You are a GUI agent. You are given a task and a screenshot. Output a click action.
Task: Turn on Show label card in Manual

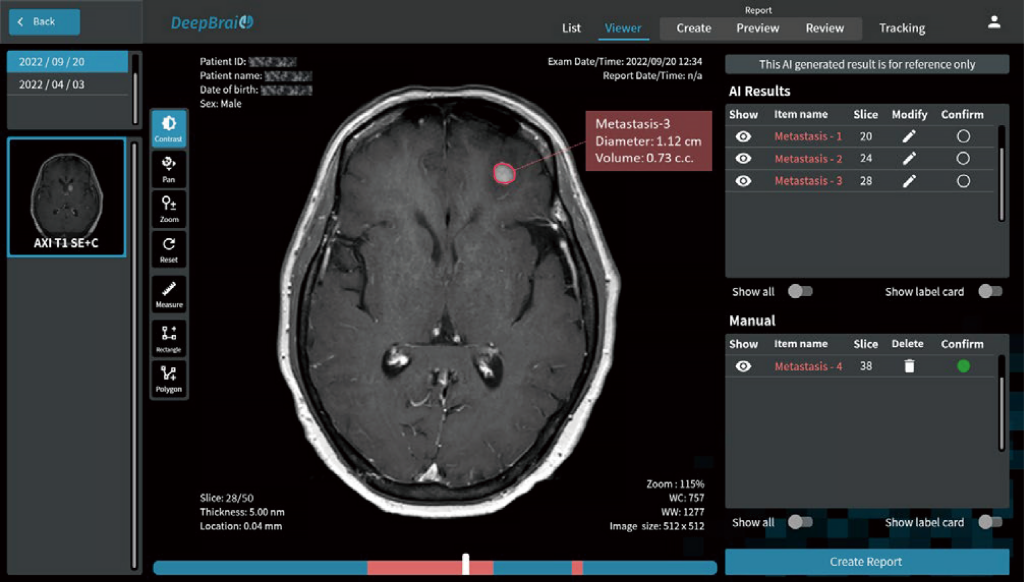tap(989, 522)
